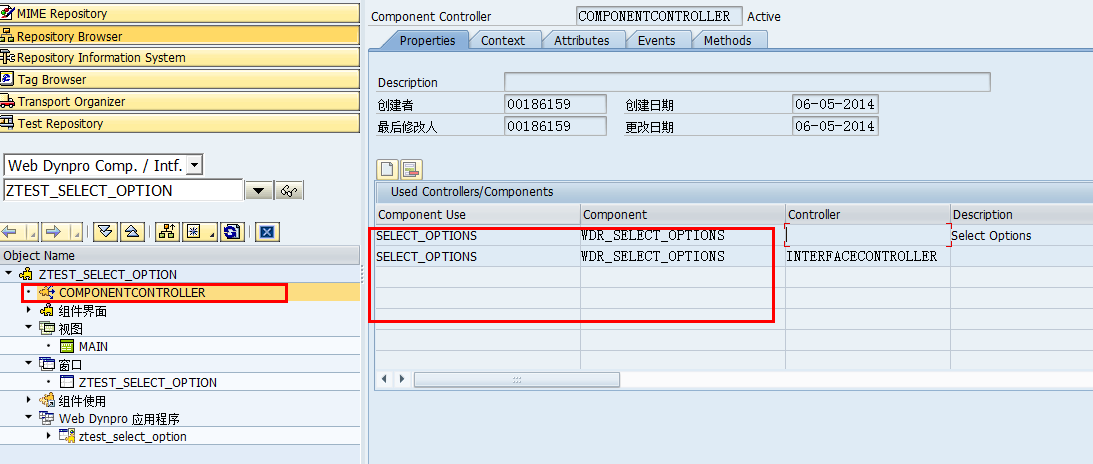Image resolution: width=1093 pixels, height=464 pixels.
Task: Collapse the Web Dynpro 应用程序 node
Action: point(29,417)
